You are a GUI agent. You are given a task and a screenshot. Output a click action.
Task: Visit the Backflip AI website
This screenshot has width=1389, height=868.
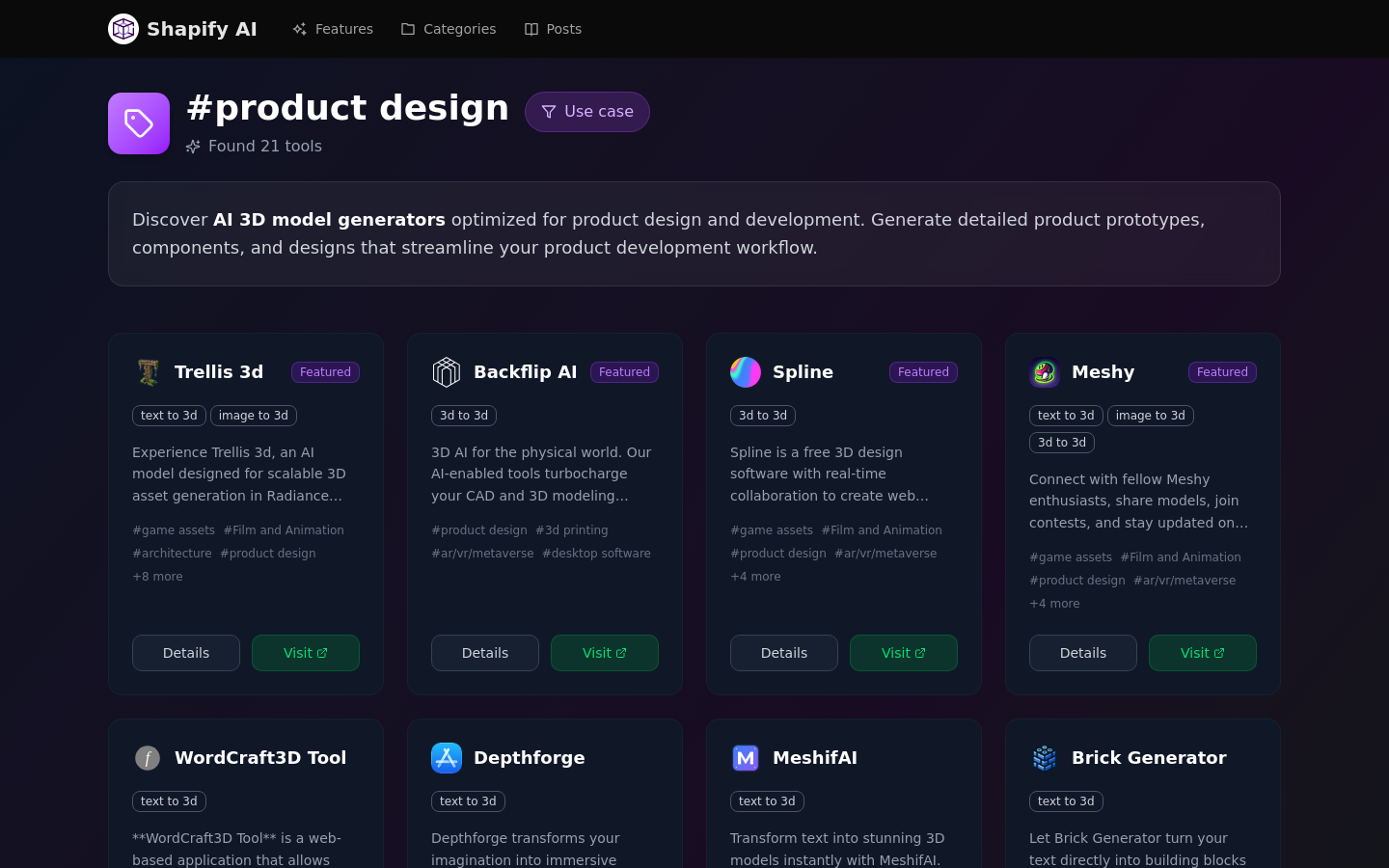tap(605, 653)
